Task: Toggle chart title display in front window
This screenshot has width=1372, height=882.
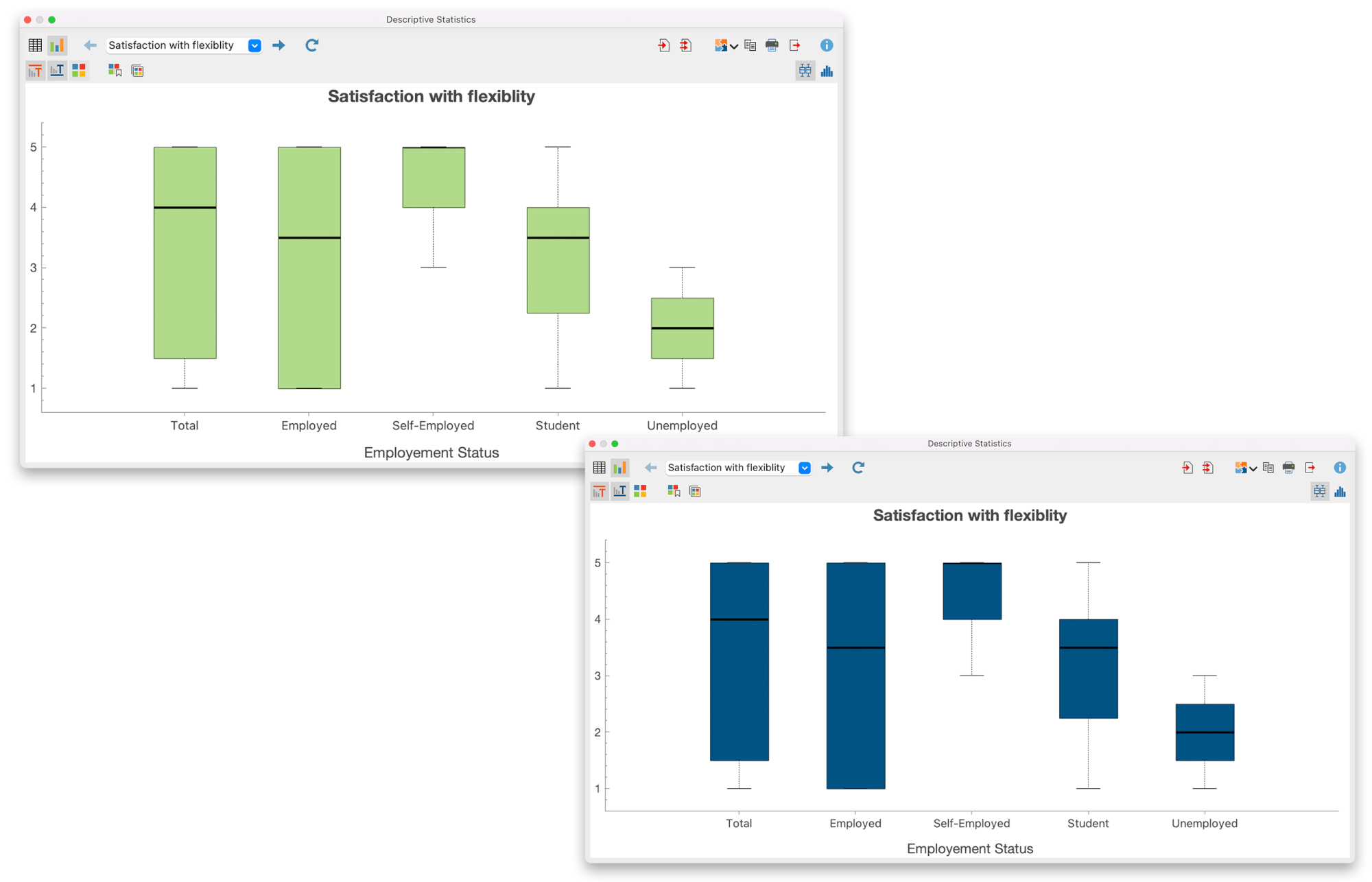Action: [600, 492]
